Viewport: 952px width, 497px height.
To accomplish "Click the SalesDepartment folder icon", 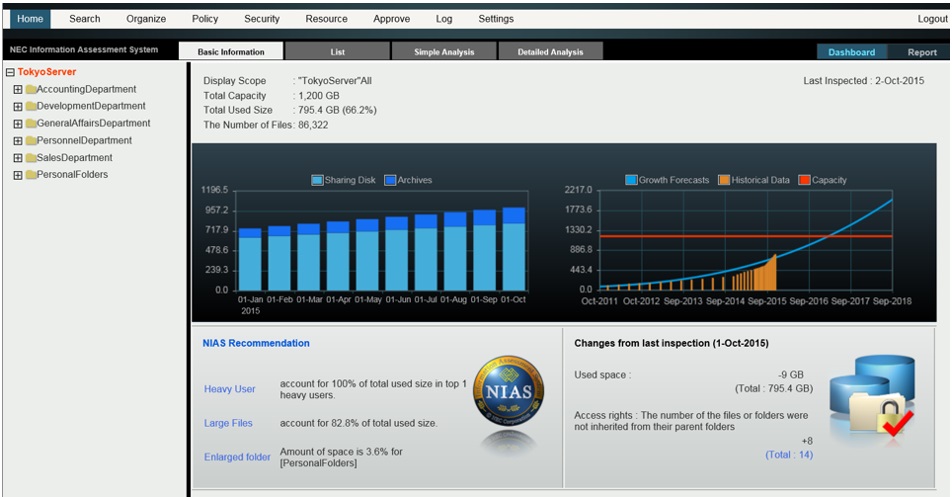I will (30, 158).
